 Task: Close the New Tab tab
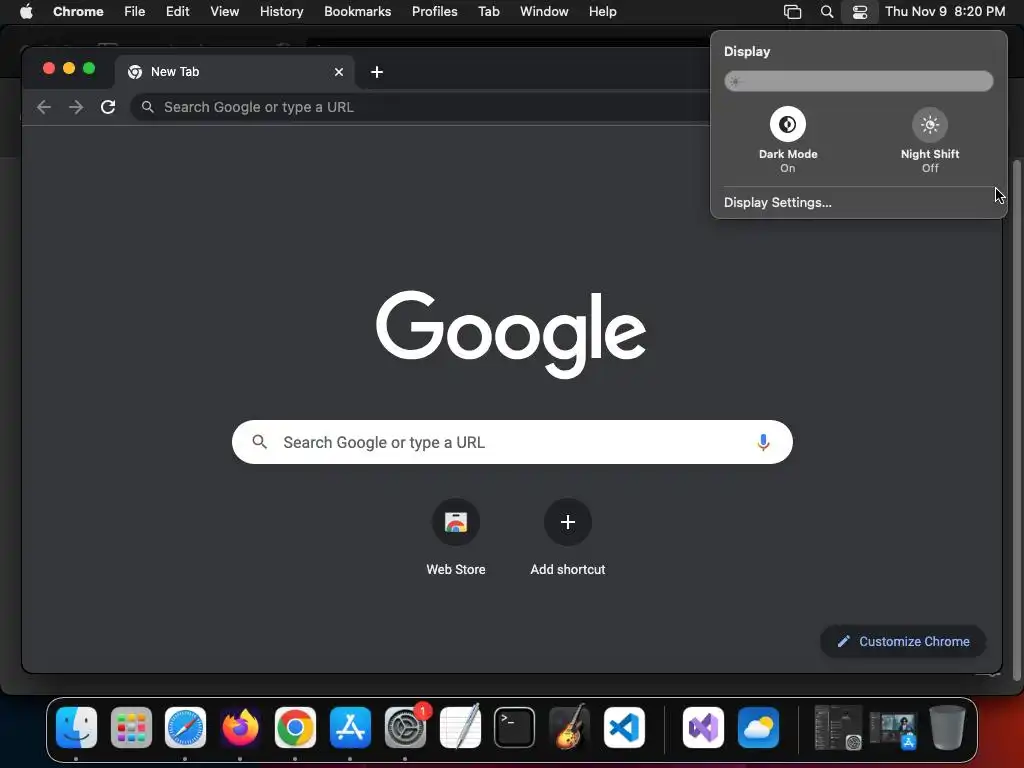pyautogui.click(x=339, y=72)
